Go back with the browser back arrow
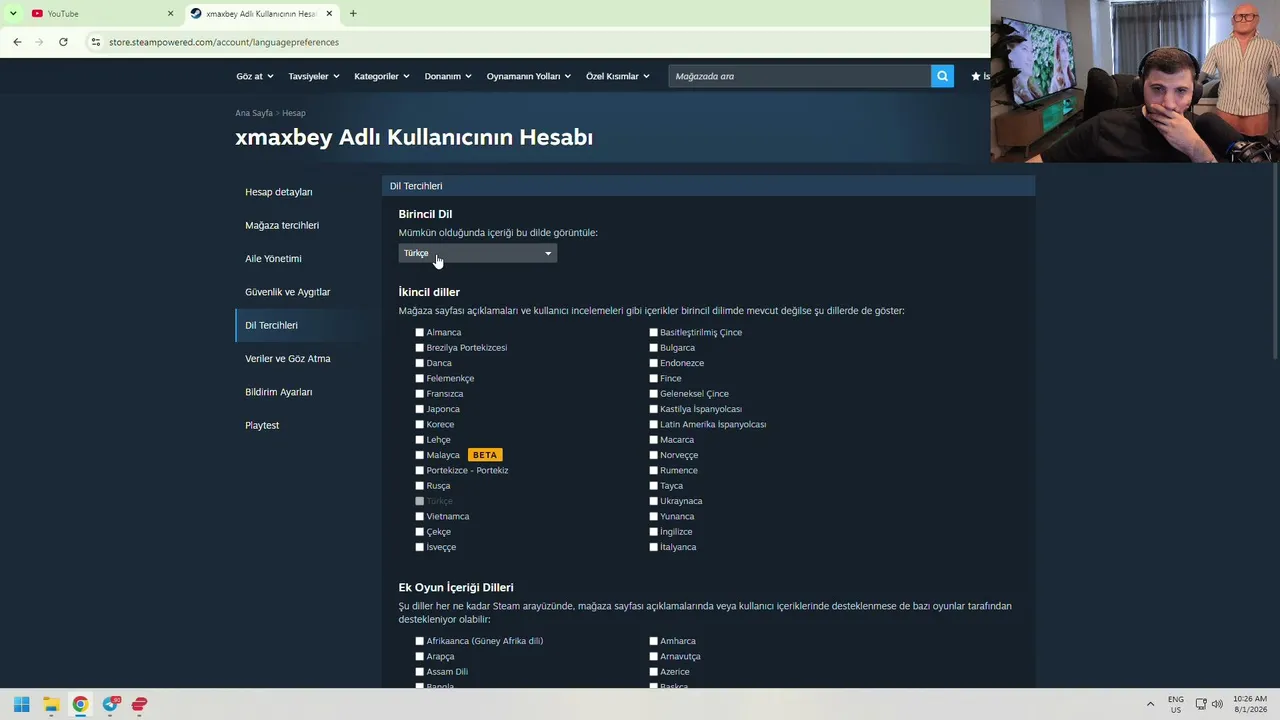The width and height of the screenshot is (1280, 720). point(17,42)
